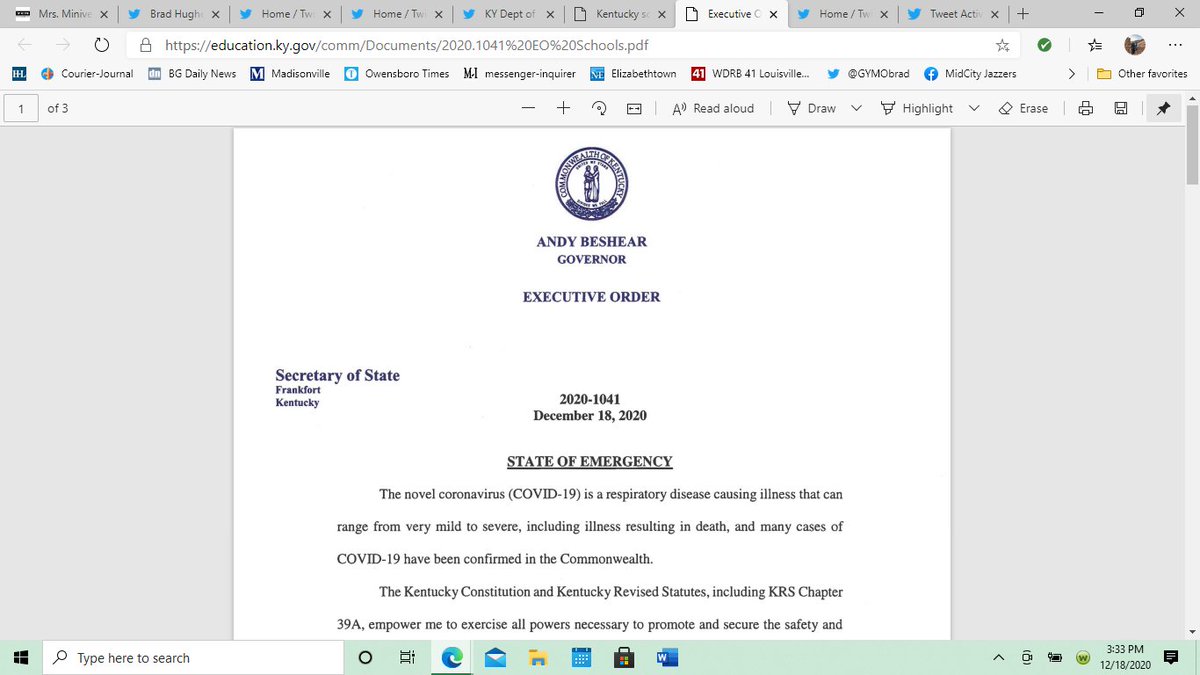Screen dimensions: 1200x675
Task: Open the @GYMObrad Twitter bookmark
Action: coord(869,73)
